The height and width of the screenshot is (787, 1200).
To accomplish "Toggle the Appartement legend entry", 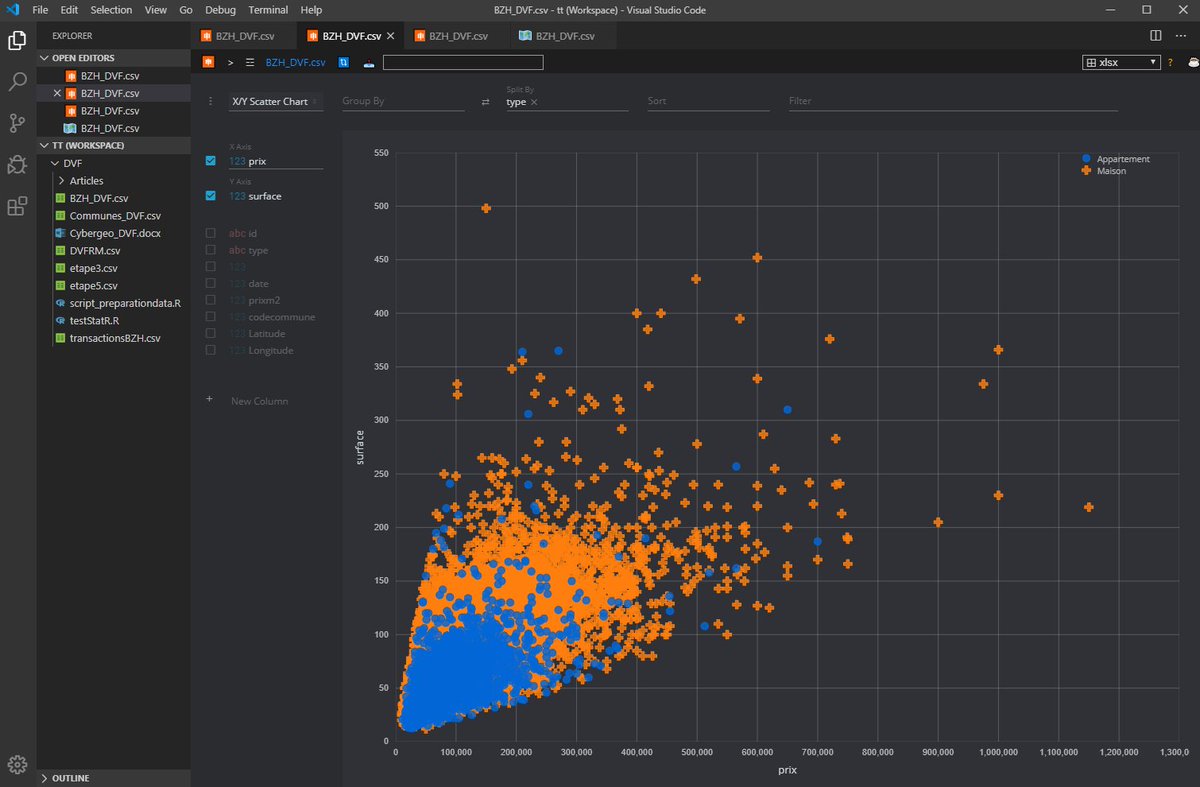I will 1116,159.
